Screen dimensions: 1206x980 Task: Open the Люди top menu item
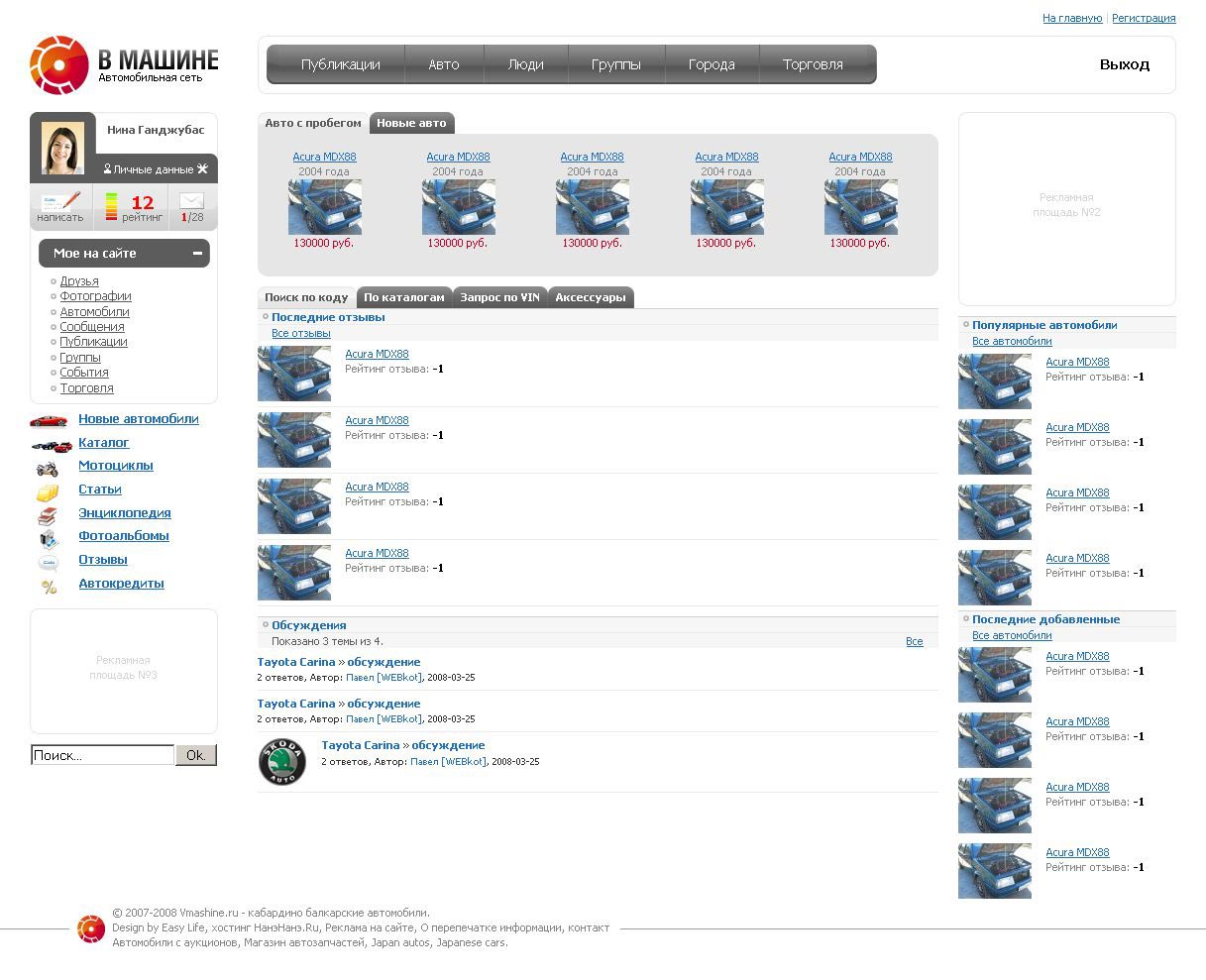click(525, 64)
